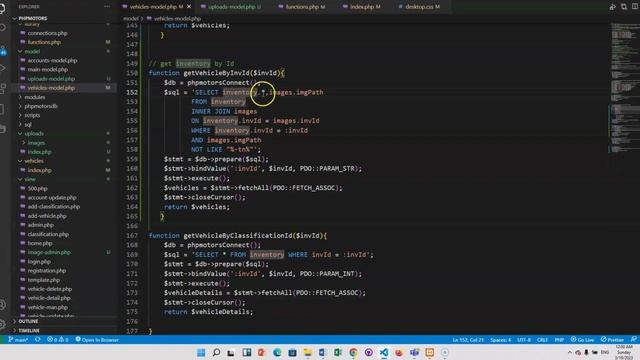Open account-update.php in explorer
Image resolution: width=640 pixels, height=360 pixels.
[52, 198]
